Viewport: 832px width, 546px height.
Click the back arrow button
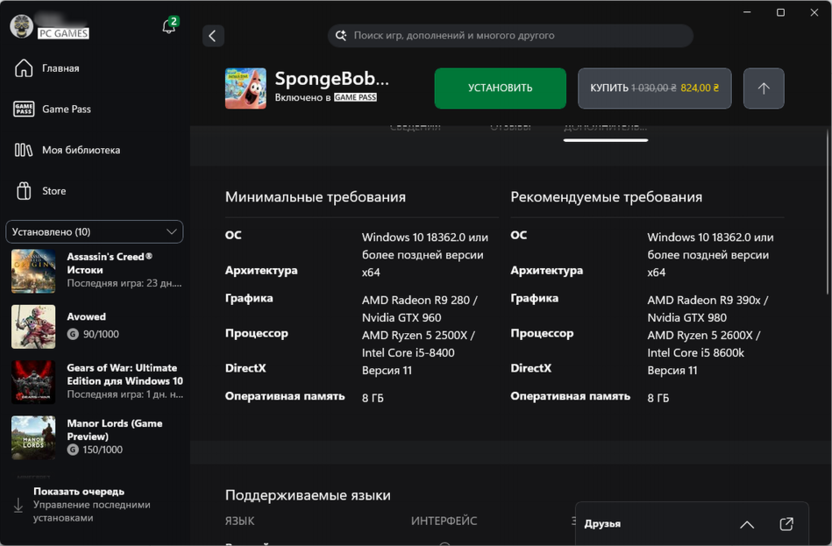click(213, 36)
